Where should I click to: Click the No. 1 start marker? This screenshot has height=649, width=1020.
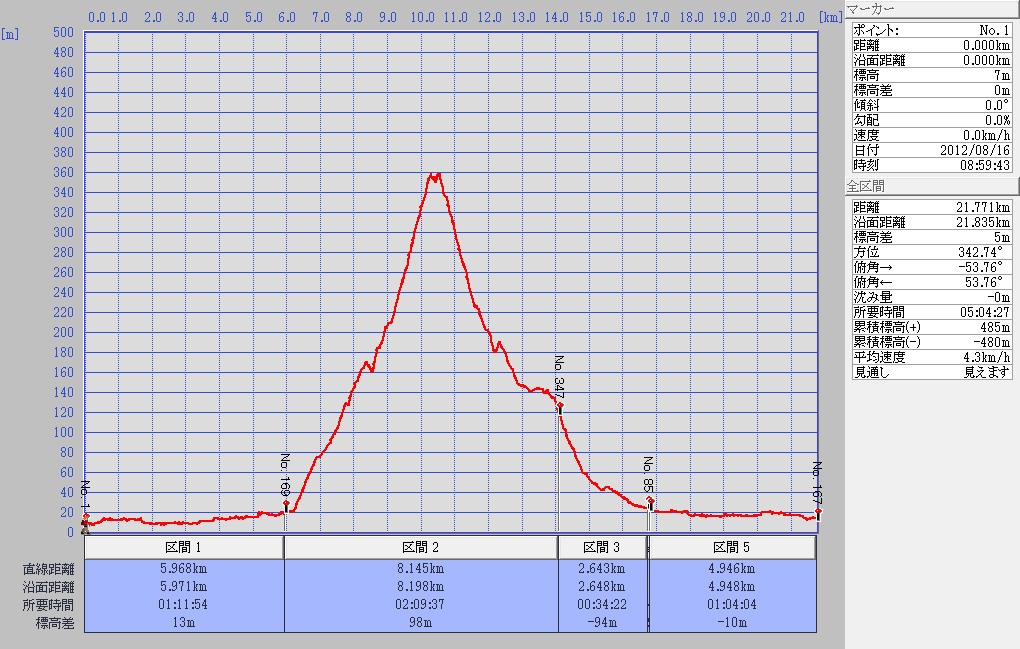tap(86, 516)
